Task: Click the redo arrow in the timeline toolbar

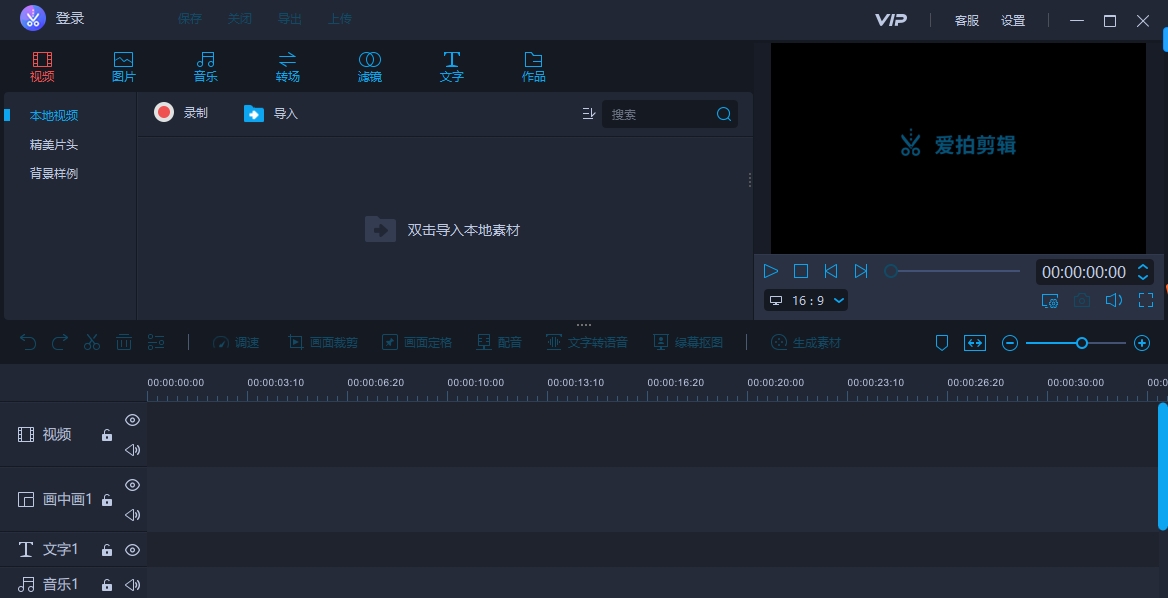Action: [x=60, y=342]
